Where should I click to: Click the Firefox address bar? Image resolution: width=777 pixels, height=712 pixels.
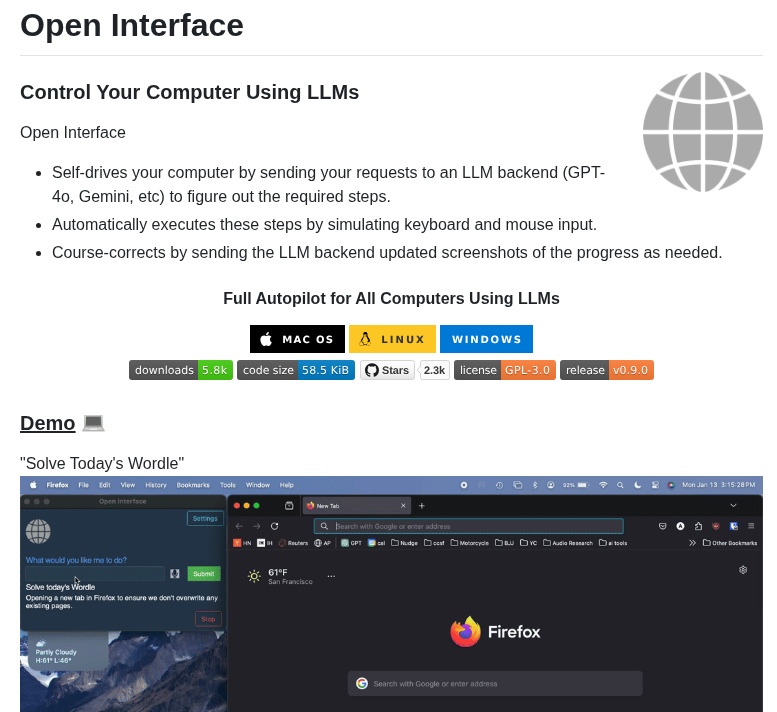pyautogui.click(x=469, y=526)
